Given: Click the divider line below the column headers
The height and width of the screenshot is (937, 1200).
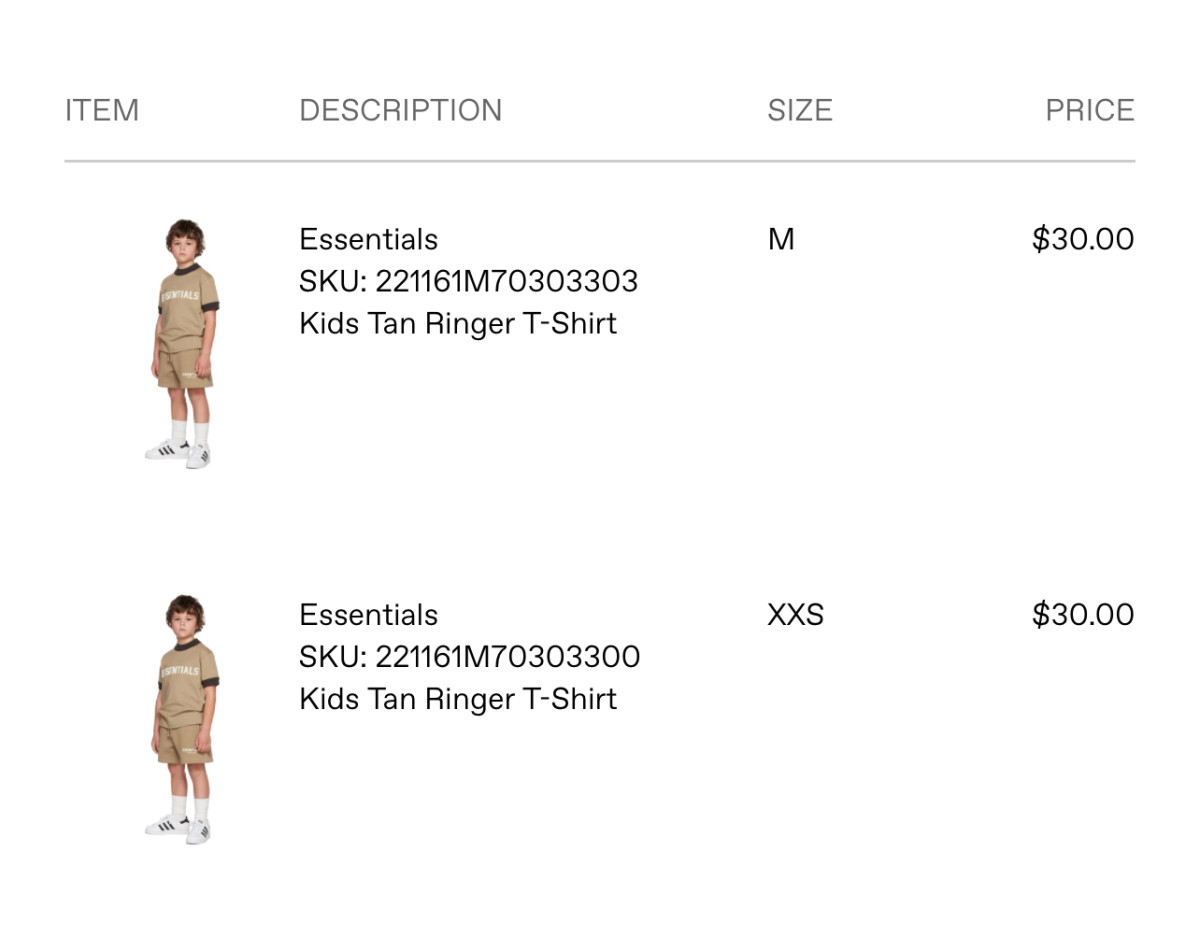Looking at the screenshot, I should tap(600, 161).
